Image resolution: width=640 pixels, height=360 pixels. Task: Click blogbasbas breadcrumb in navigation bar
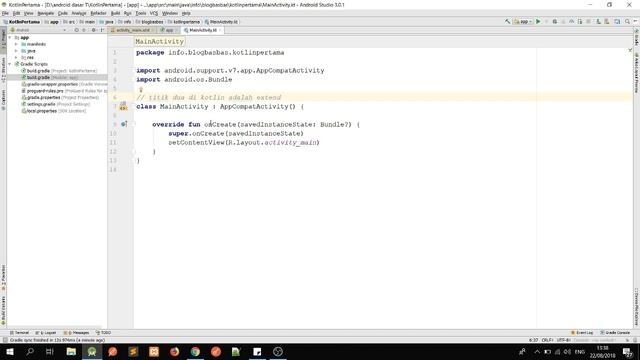coord(149,22)
